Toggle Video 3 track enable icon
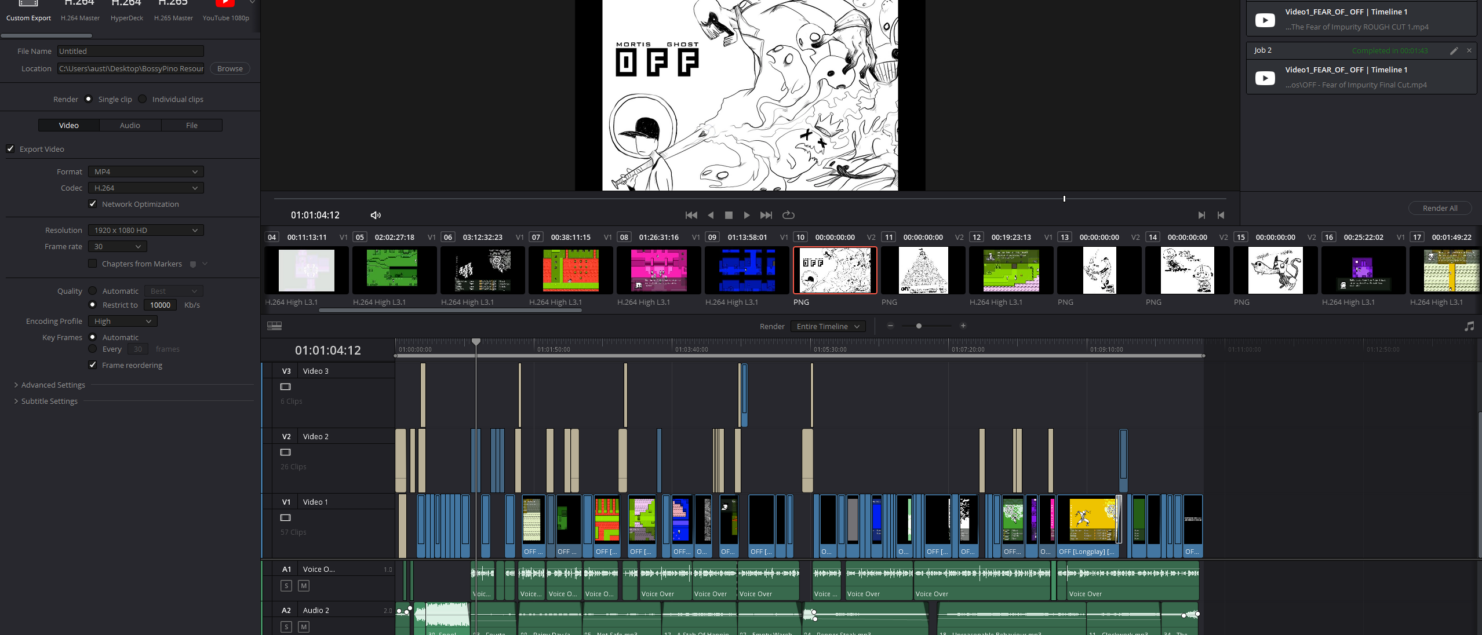Screen dimensions: 1482x635 coord(285,386)
